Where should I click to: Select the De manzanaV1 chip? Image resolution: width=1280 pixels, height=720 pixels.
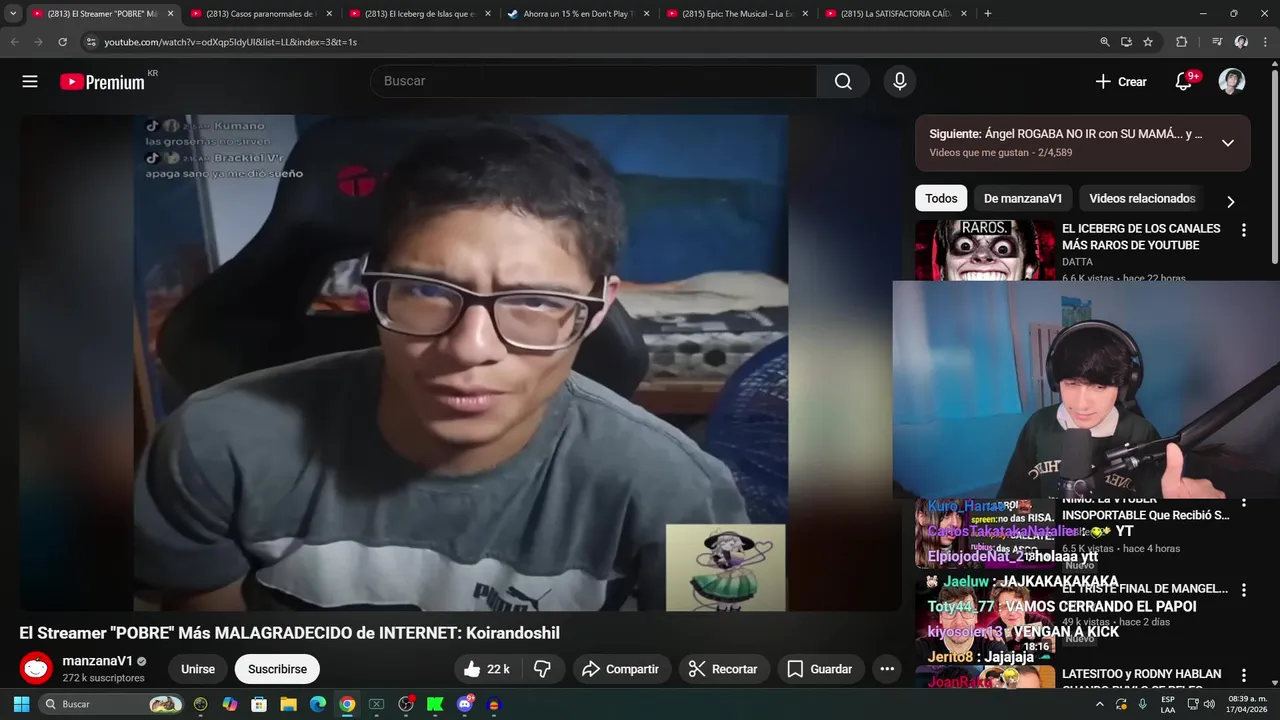[1023, 198]
